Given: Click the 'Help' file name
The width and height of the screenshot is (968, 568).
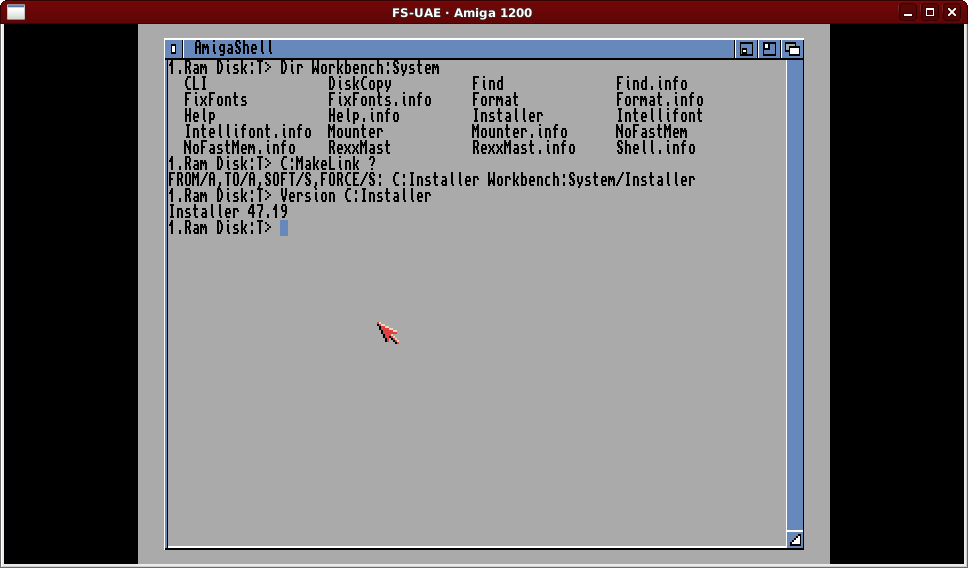Looking at the screenshot, I should (x=199, y=115).
